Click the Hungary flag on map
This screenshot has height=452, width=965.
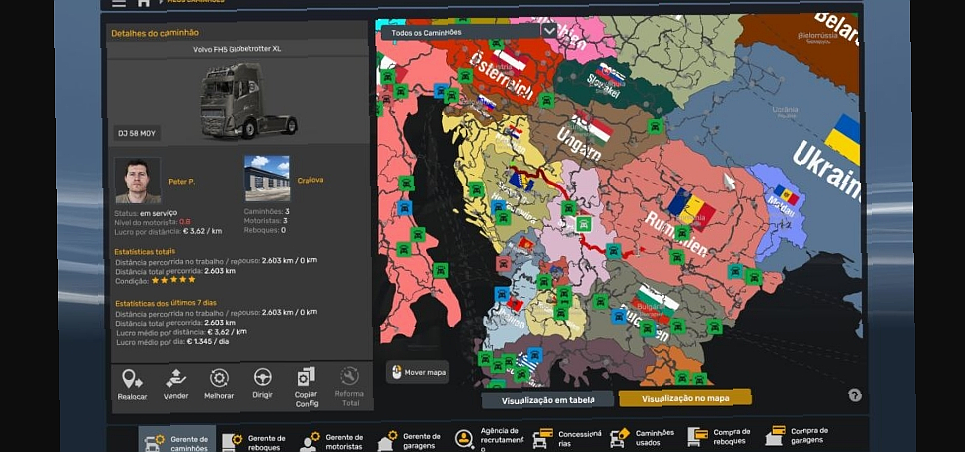coord(591,126)
